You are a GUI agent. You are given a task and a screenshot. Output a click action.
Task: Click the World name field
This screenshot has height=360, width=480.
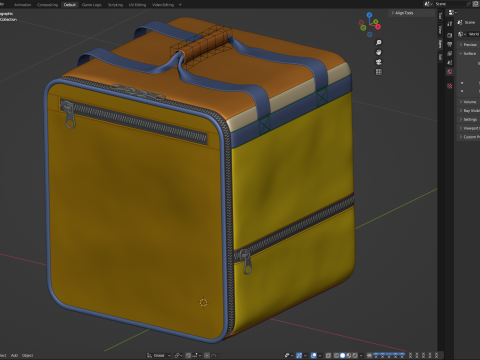pos(474,34)
